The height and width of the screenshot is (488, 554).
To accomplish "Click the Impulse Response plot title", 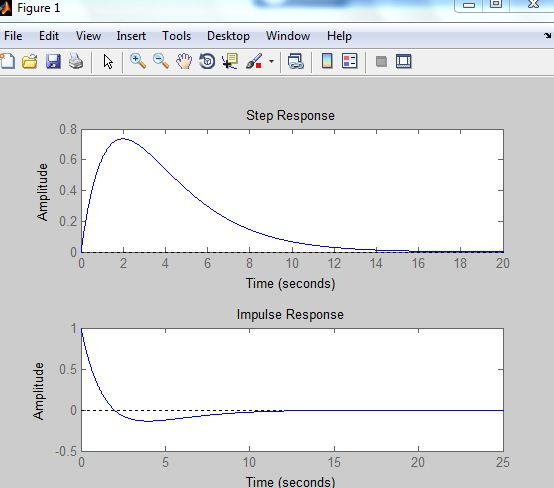I will pos(290,314).
